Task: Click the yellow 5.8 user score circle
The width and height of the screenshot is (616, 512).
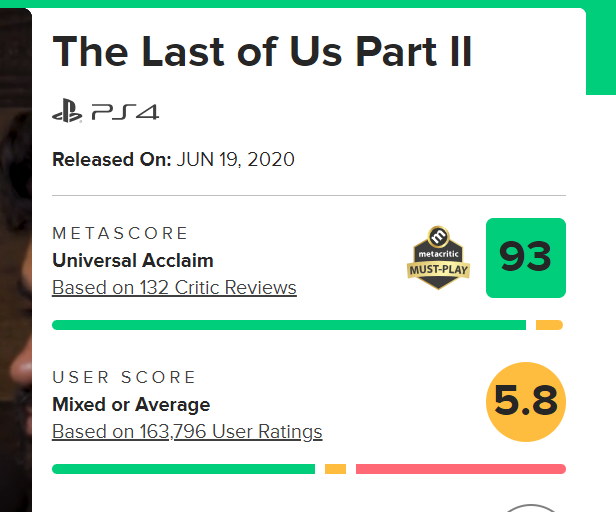Action: click(526, 402)
